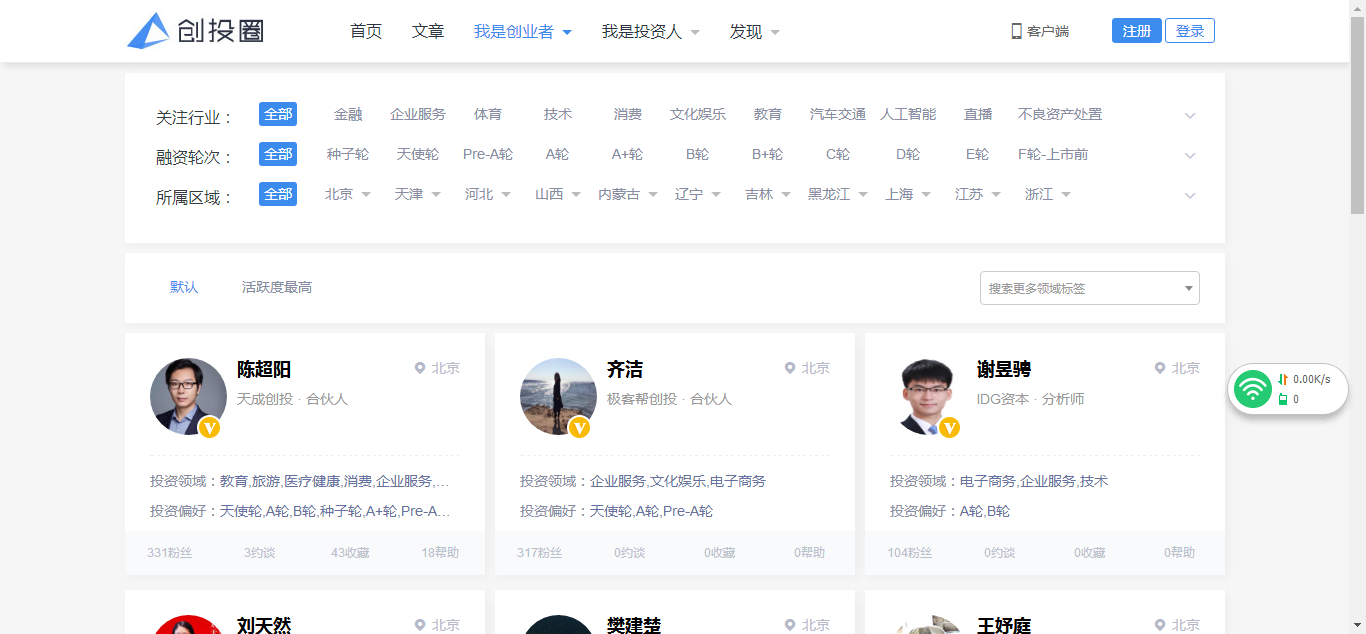Click the 登录 button
This screenshot has width=1366, height=634.
[1190, 31]
